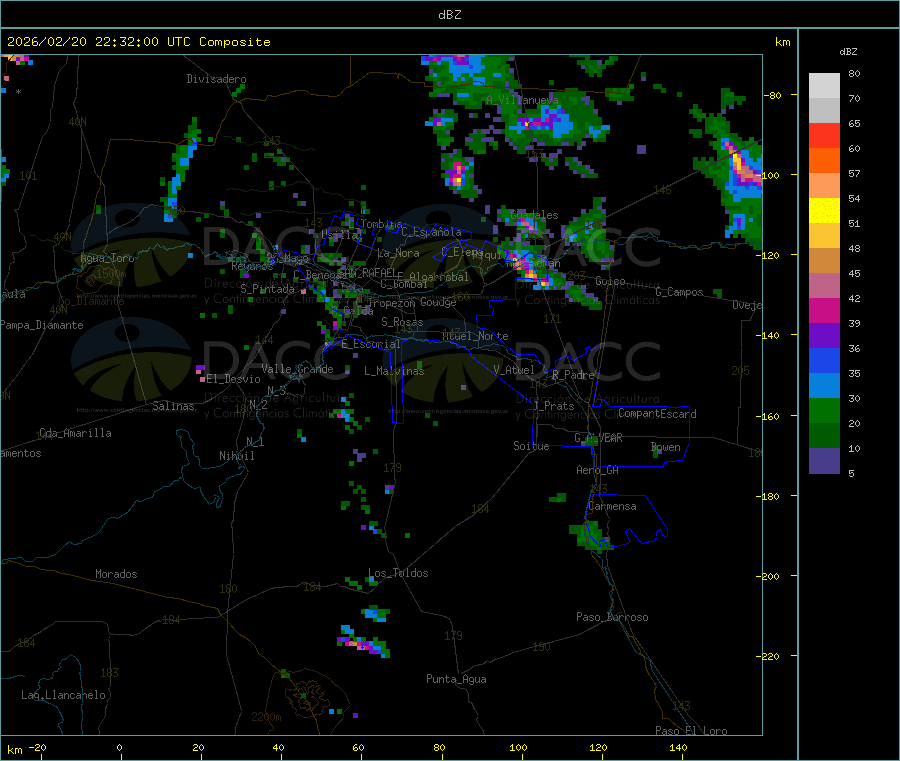The width and height of the screenshot is (900, 761).
Task: Click the 'Soitue' location label
Action: click(531, 446)
